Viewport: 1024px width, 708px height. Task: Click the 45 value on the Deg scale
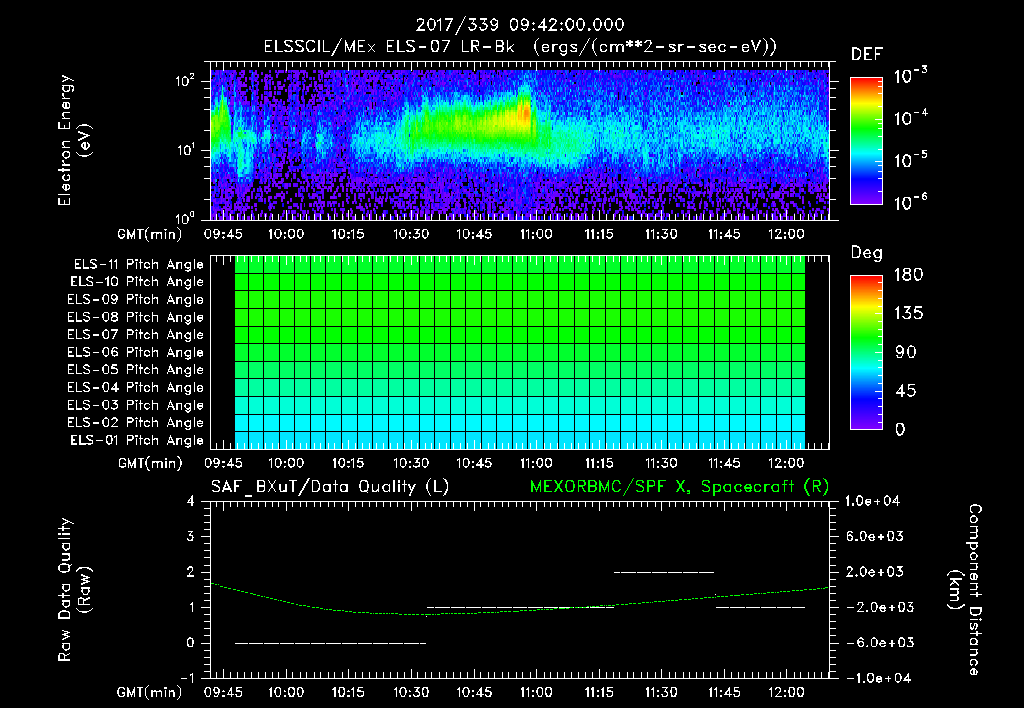905,391
